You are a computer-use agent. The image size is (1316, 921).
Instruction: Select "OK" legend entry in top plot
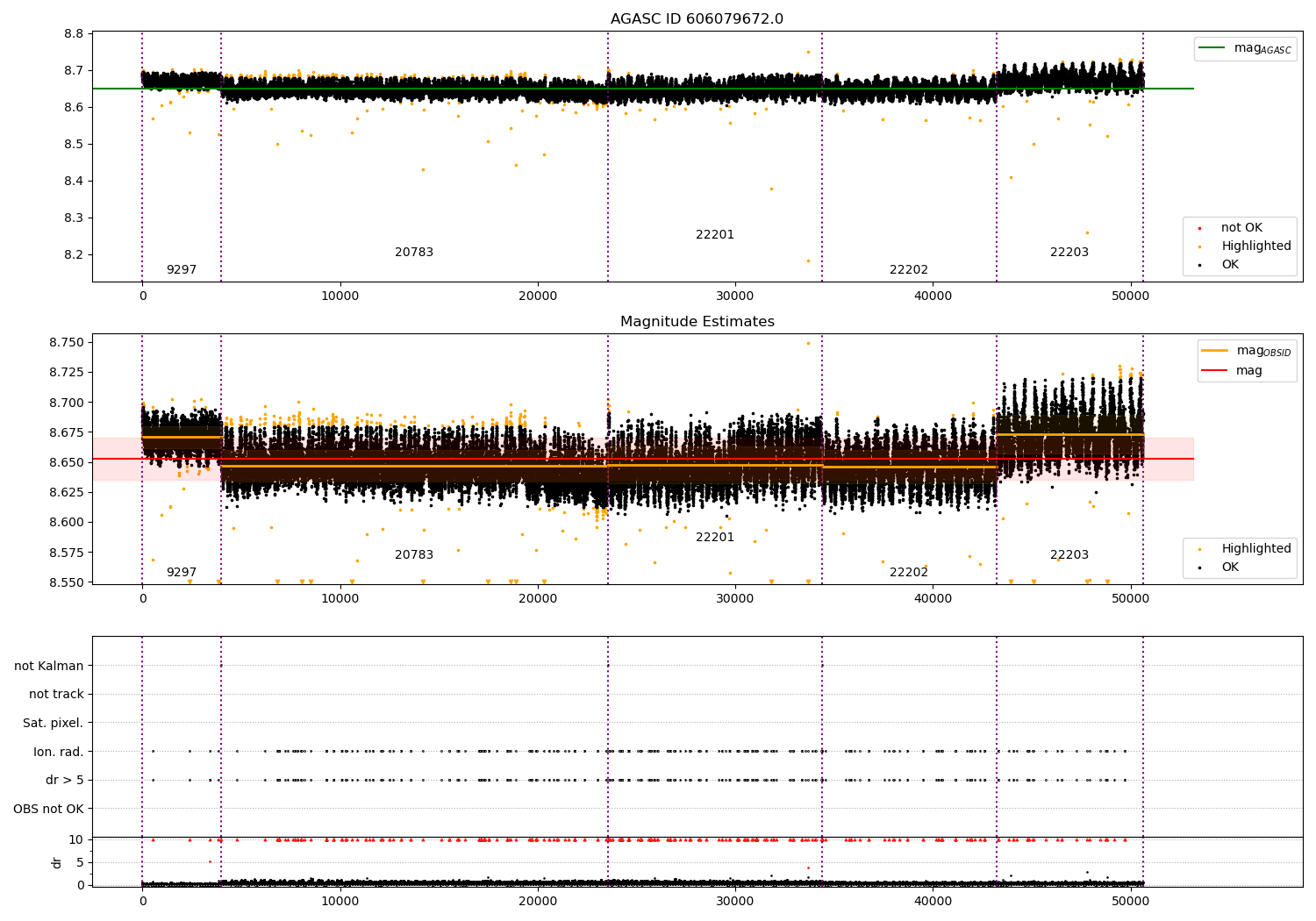[1230, 265]
